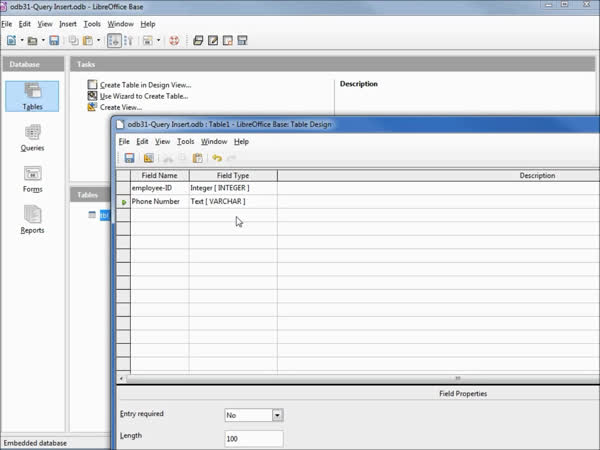Click the Length input field showing 100
Viewport: 600px width, 450px height.
tap(254, 439)
